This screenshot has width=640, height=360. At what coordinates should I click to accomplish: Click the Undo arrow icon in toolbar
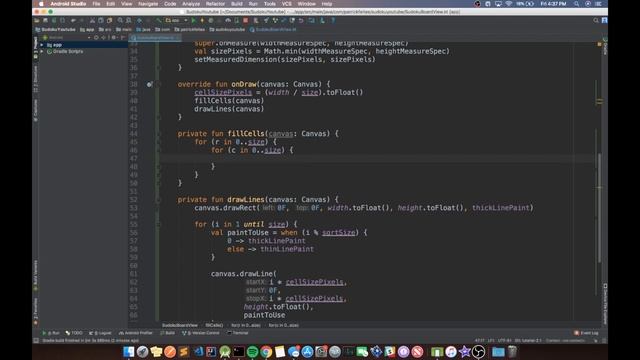tap(73, 20)
